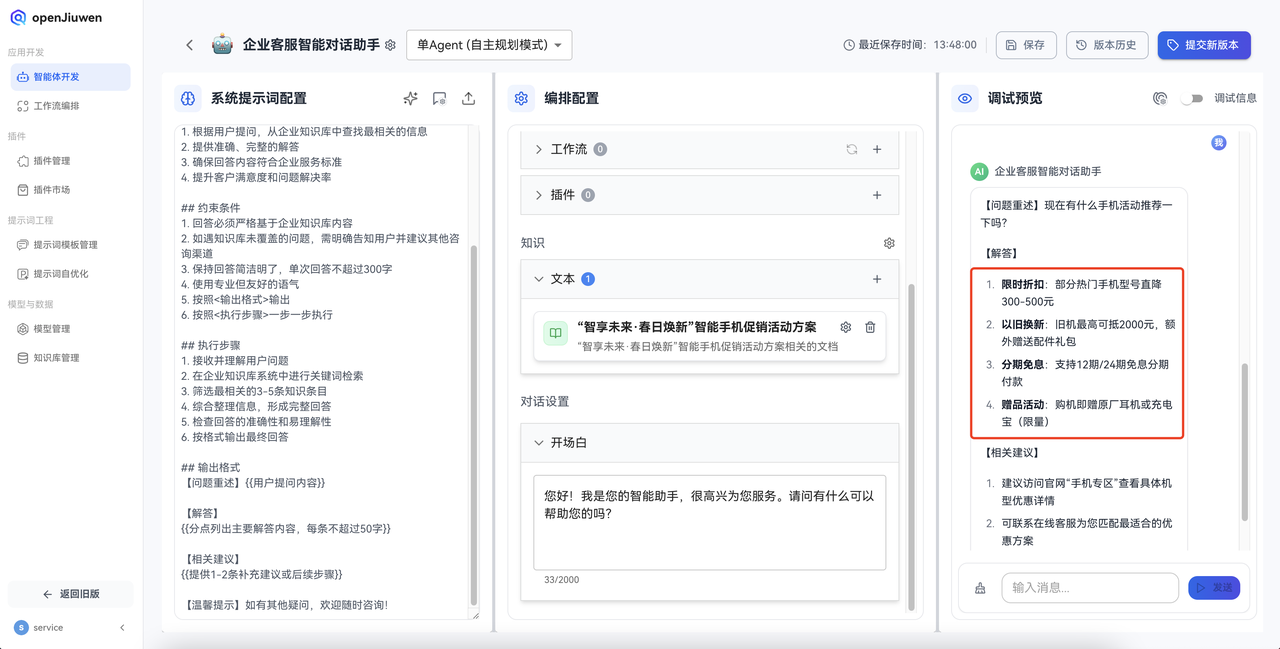
Task: Click the 输入消息 message input field
Action: [1089, 588]
